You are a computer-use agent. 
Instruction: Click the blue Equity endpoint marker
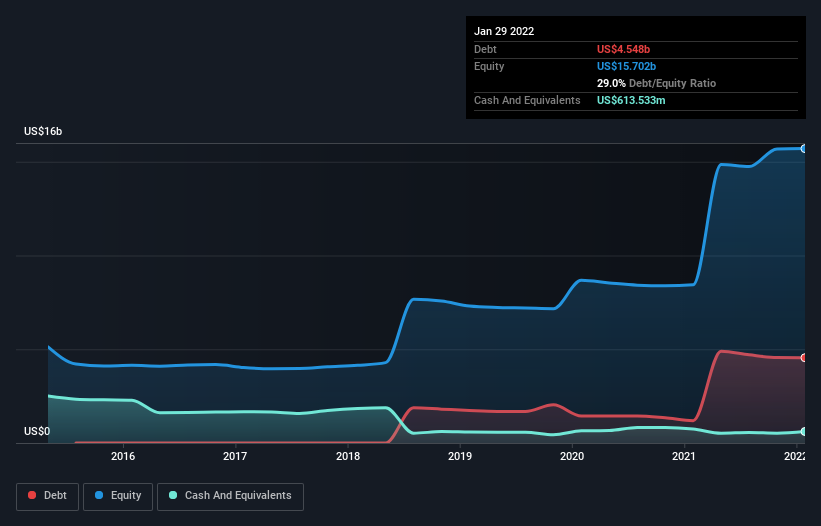804,149
